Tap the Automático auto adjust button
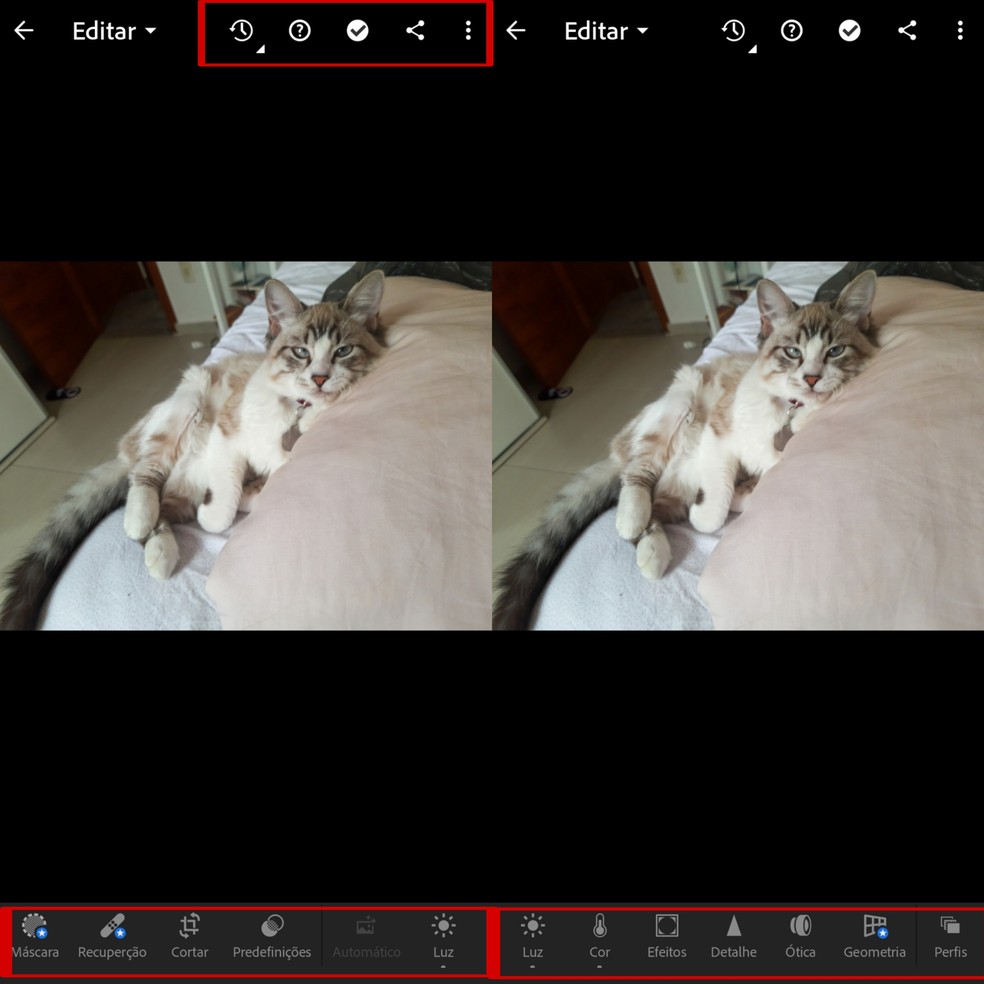984x984 pixels. (366, 936)
